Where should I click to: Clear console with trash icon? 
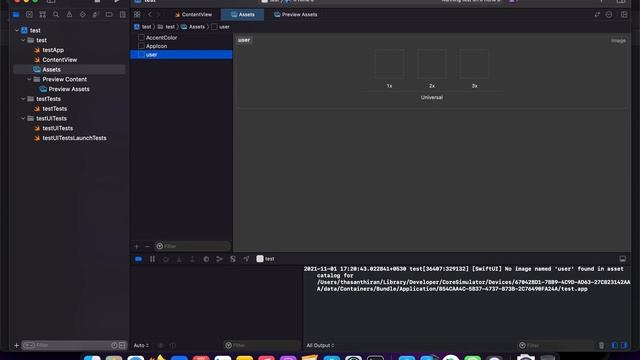(601, 345)
